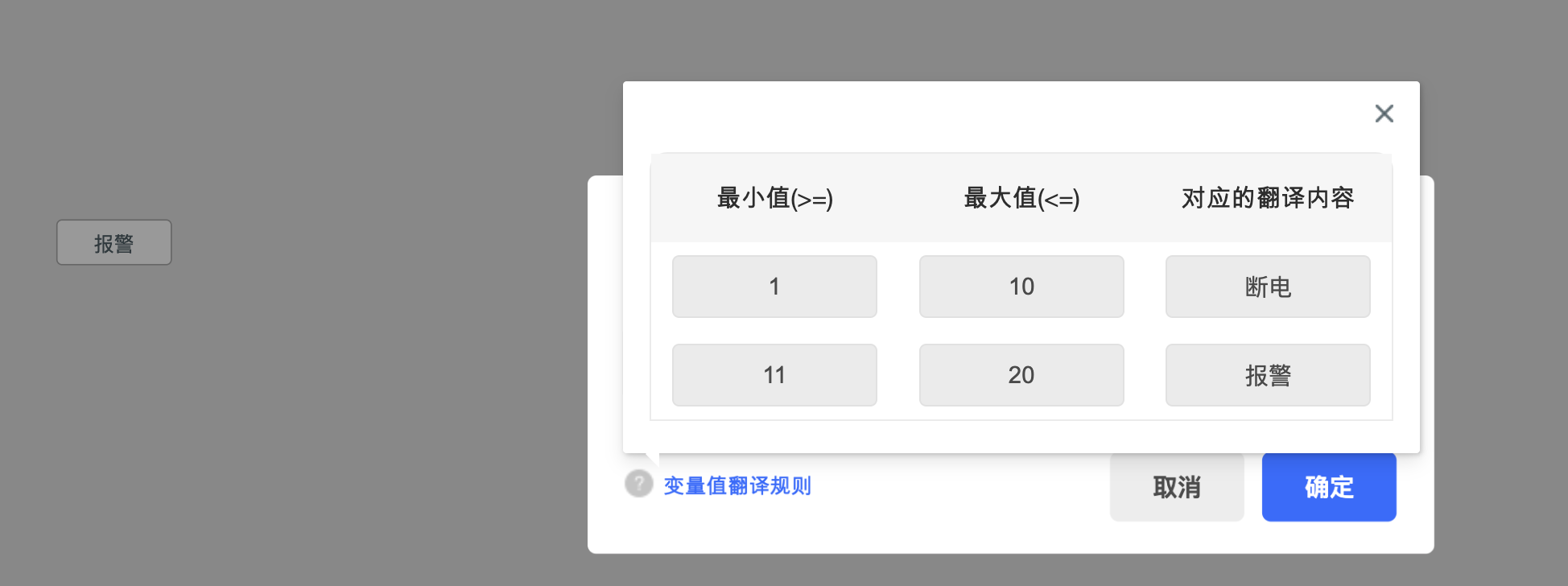
Task: Click the 报警 button on the canvas
Action: click(x=114, y=242)
